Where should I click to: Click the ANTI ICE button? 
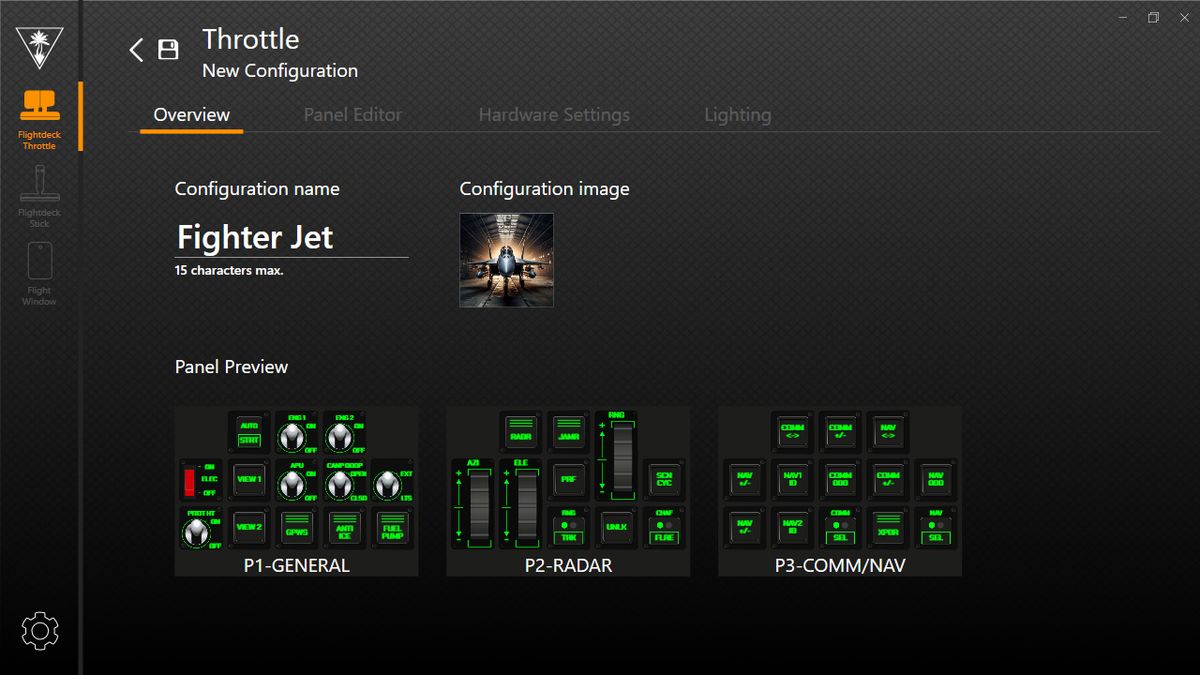coord(344,526)
